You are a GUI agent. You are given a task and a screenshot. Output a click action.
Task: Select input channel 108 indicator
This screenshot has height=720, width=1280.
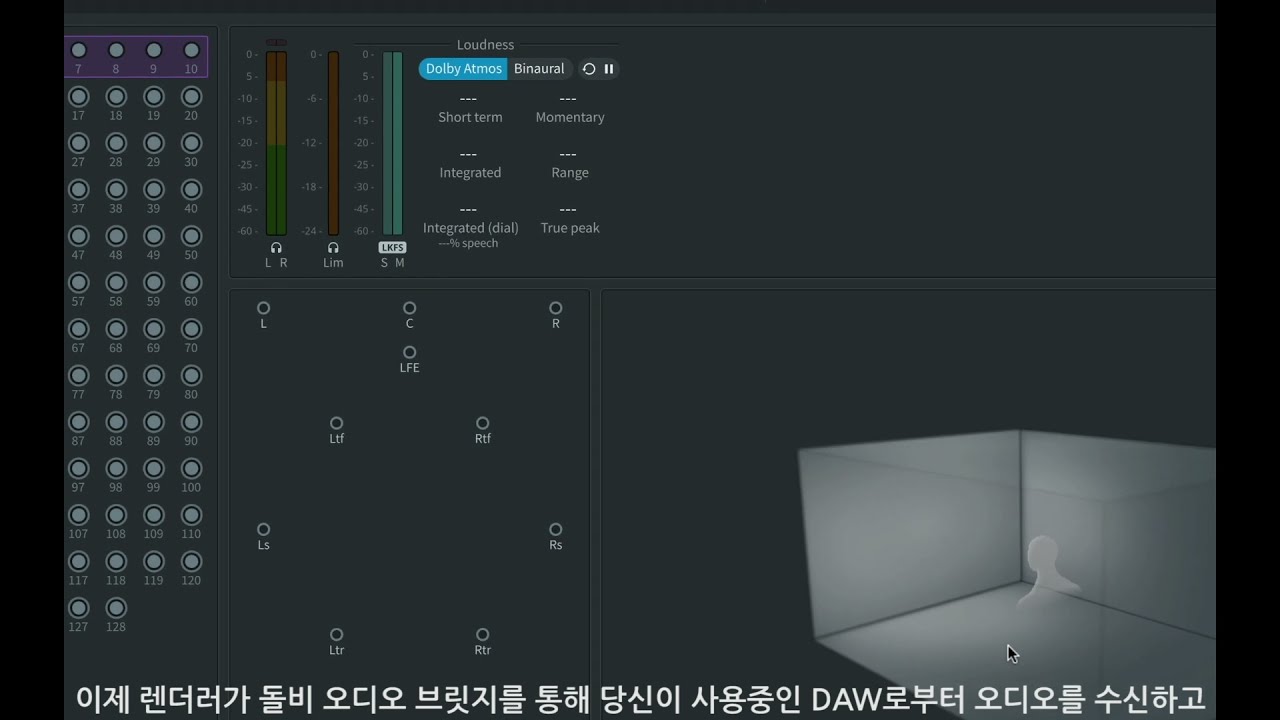coord(116,515)
